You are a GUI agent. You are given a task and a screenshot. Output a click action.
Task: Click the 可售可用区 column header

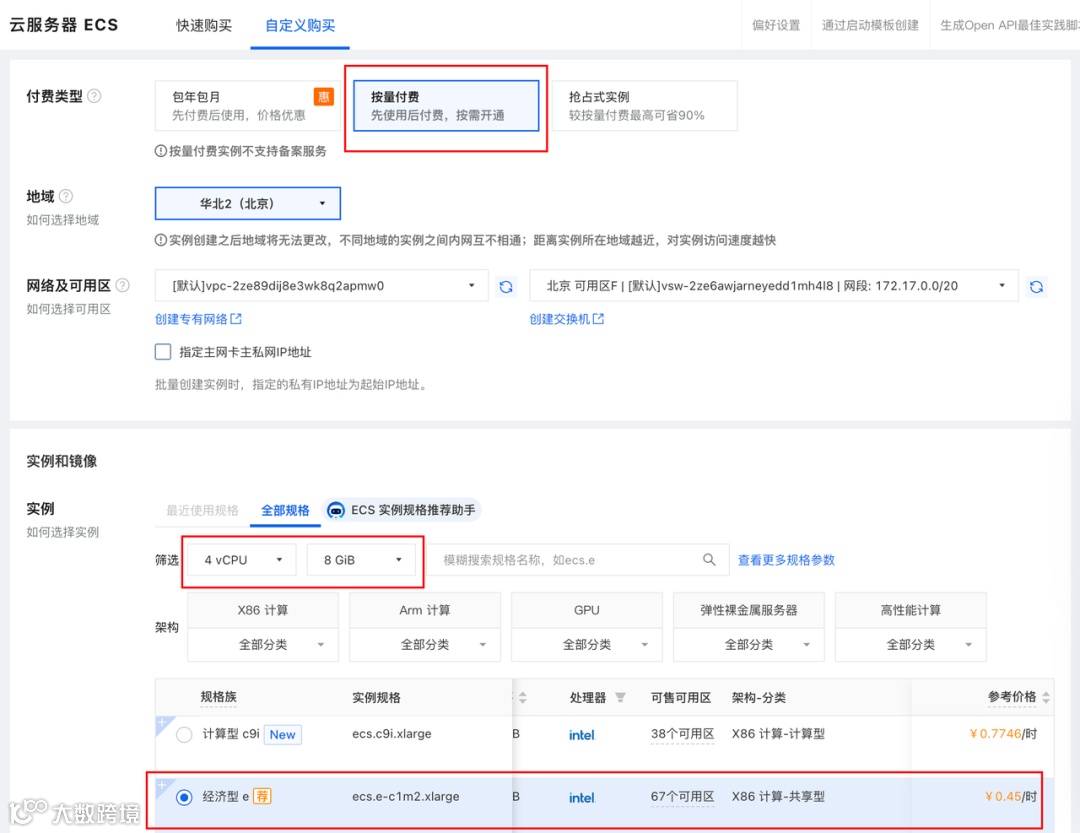[681, 697]
